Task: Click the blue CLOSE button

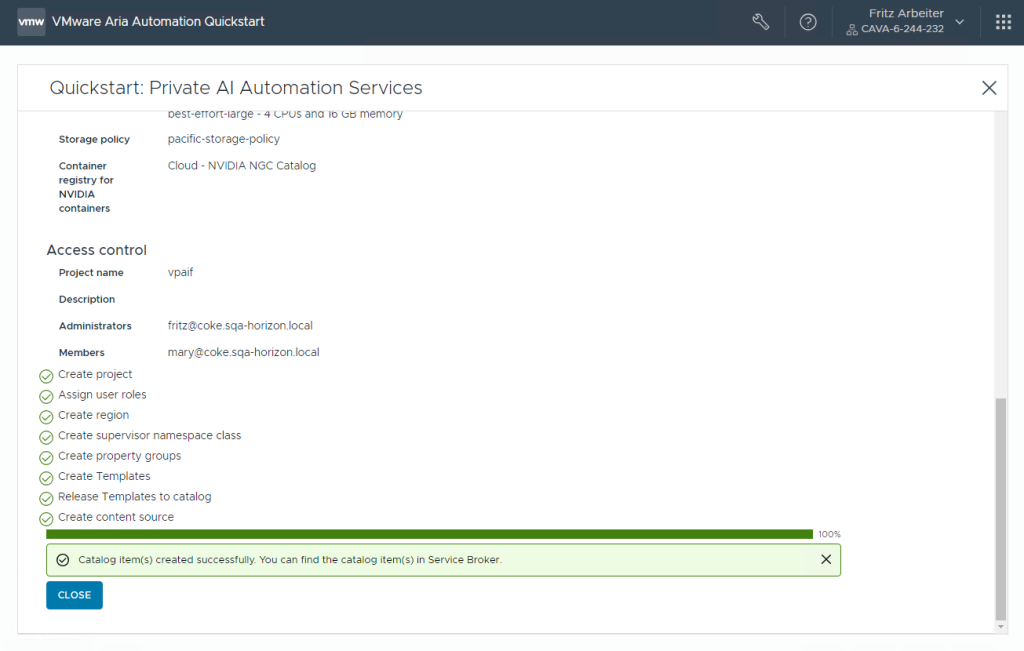Action: [74, 595]
